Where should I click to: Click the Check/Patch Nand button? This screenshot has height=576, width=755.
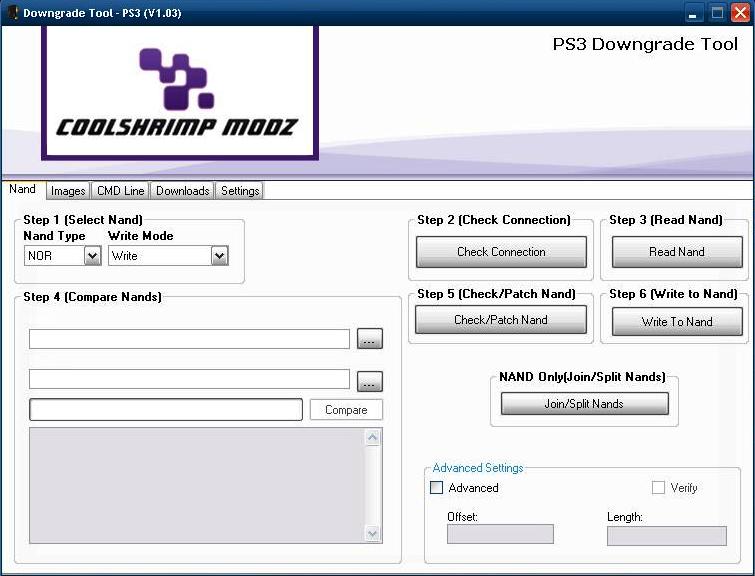coord(501,320)
